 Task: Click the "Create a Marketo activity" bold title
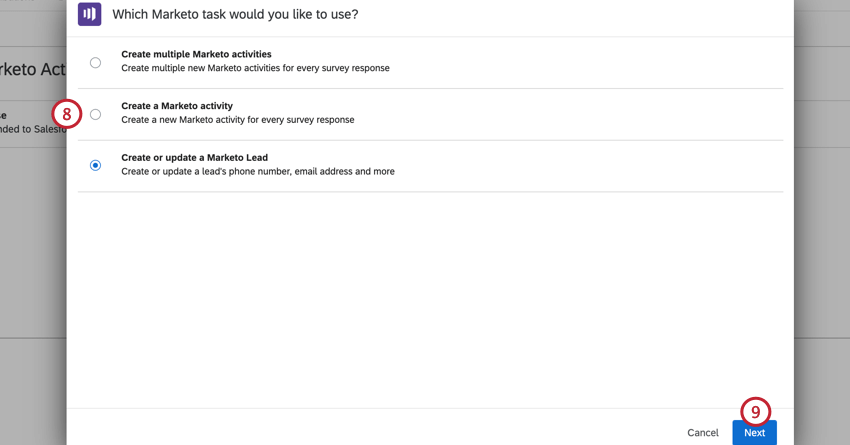[x=177, y=106]
